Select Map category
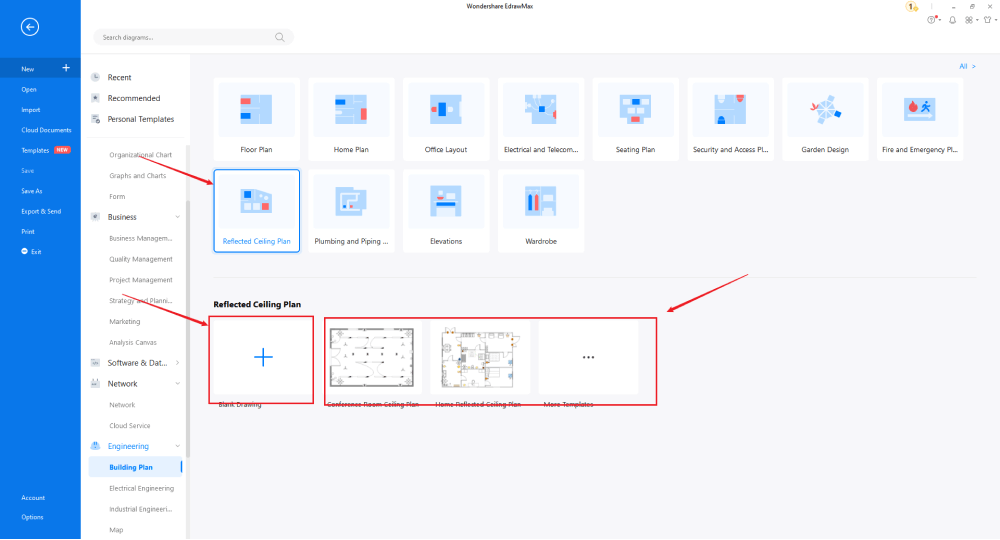 (116, 530)
